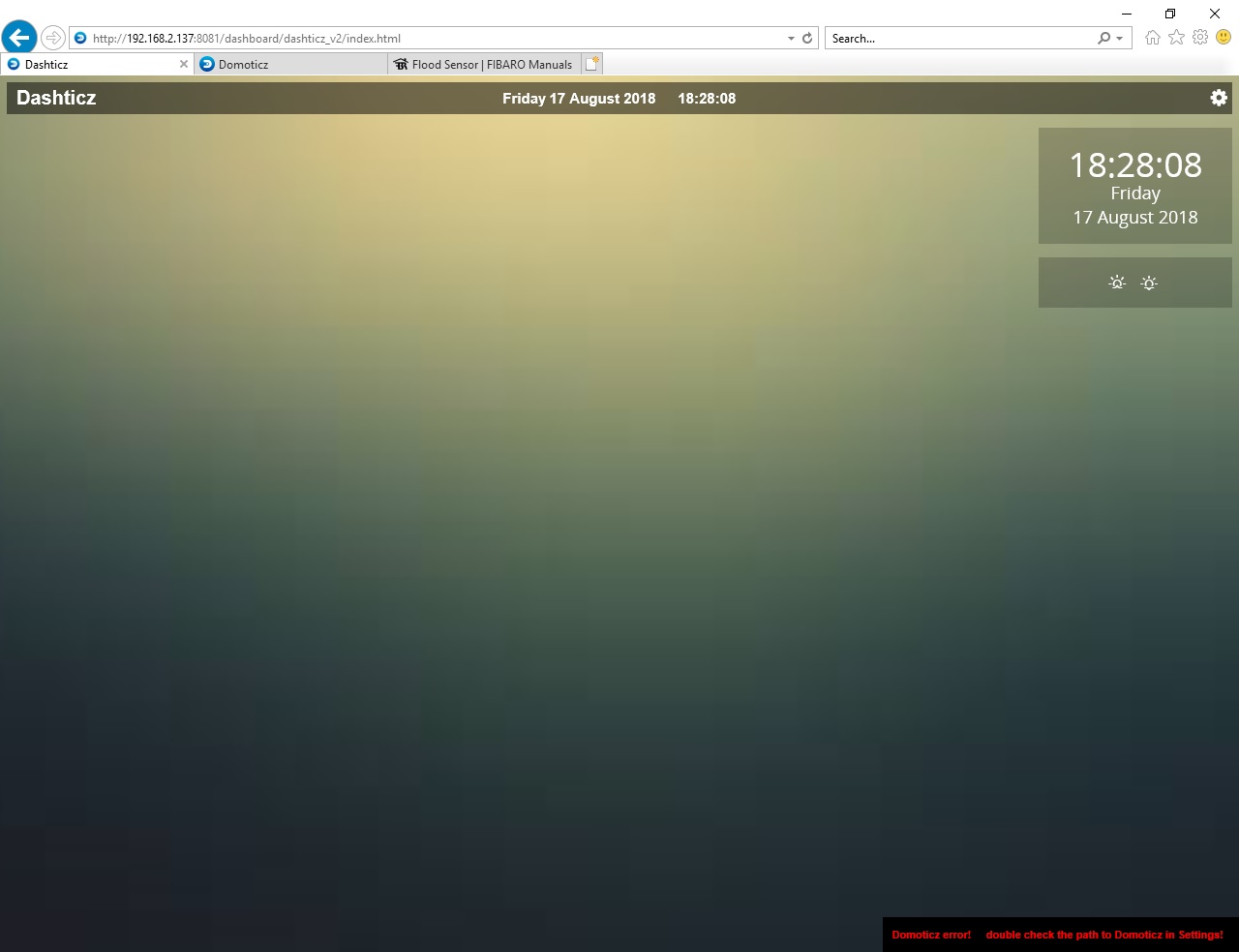Click the browser forward arrow button

pos(53,38)
